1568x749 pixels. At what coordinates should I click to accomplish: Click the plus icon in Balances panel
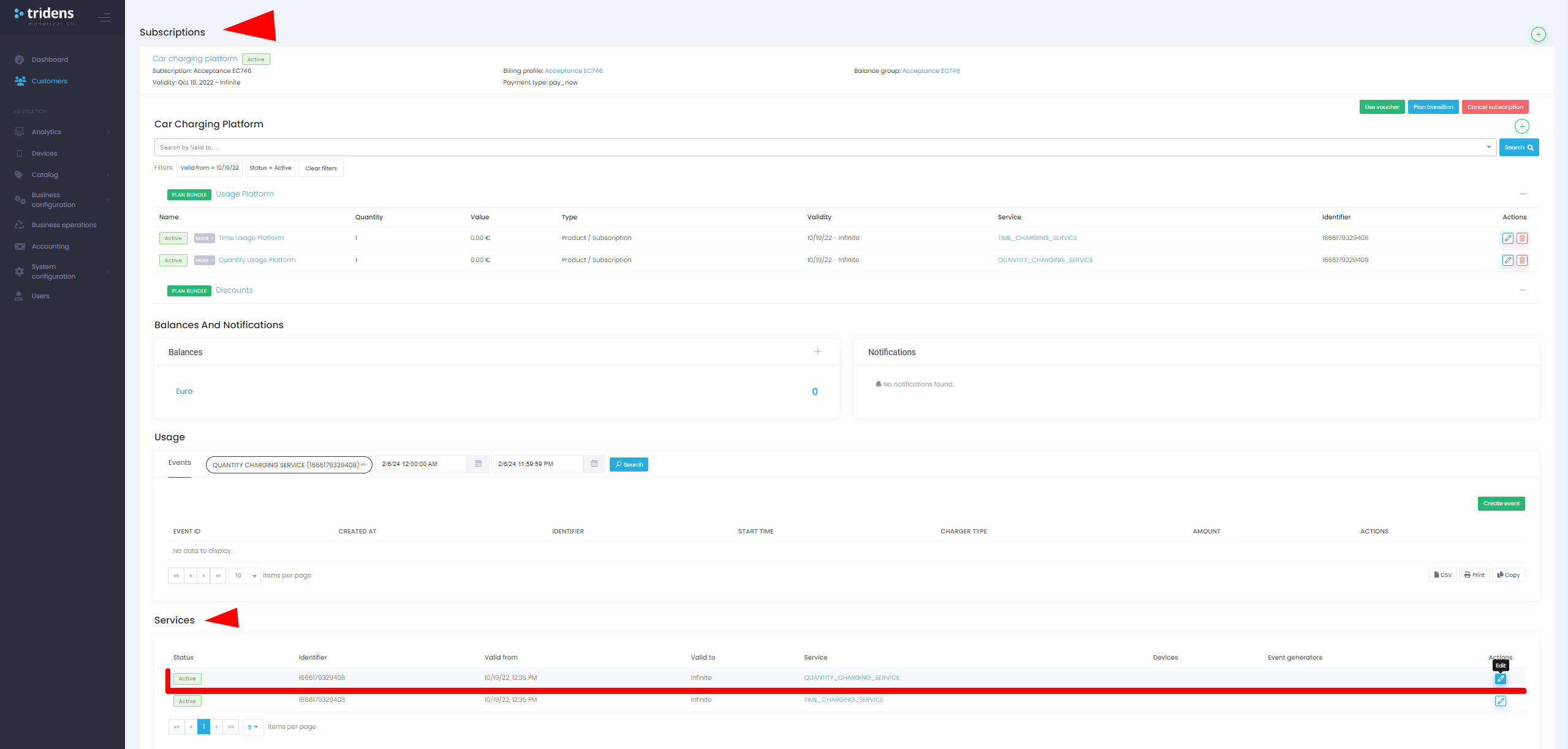pos(817,352)
